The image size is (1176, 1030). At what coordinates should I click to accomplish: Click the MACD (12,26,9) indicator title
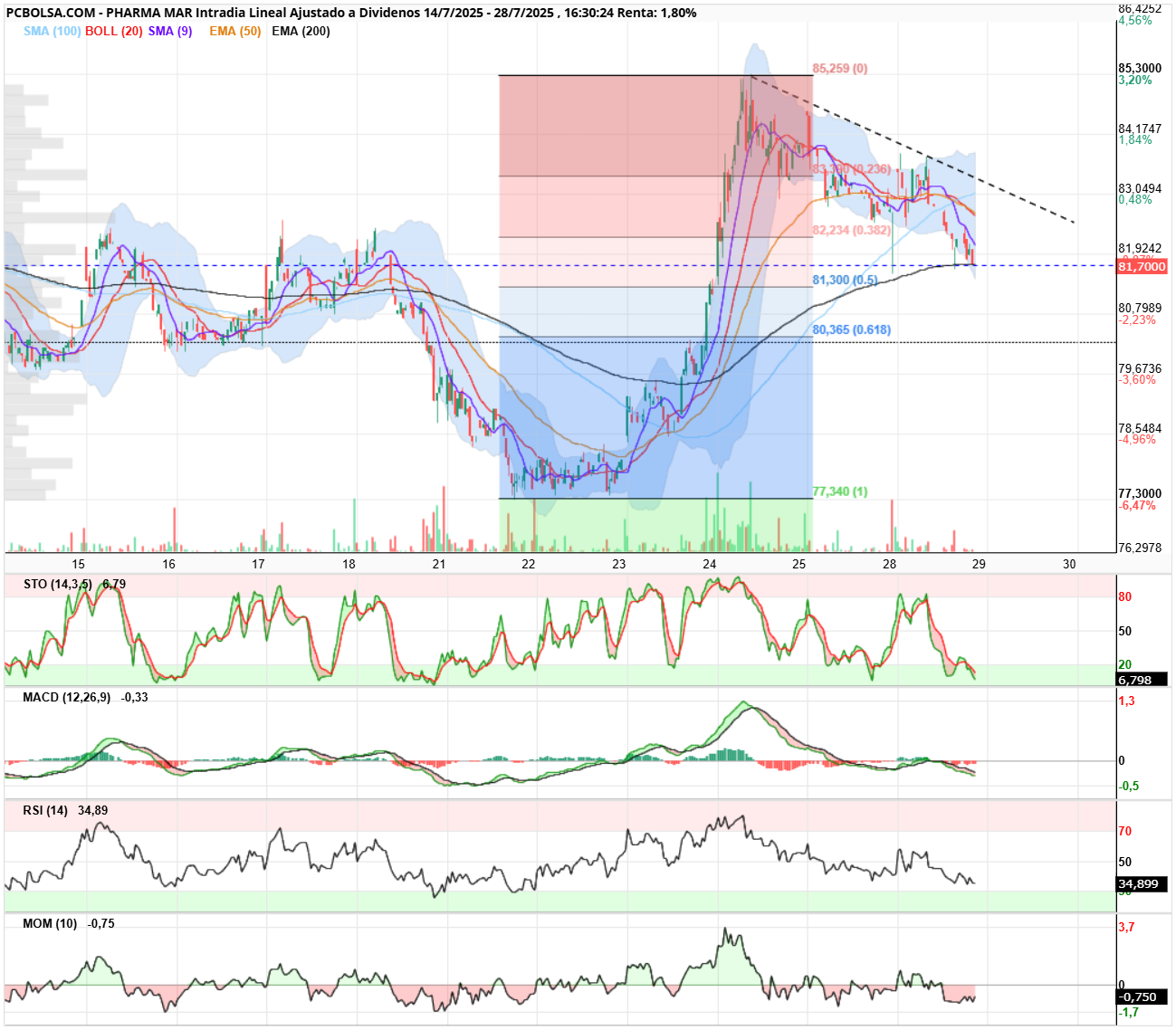[x=66, y=697]
